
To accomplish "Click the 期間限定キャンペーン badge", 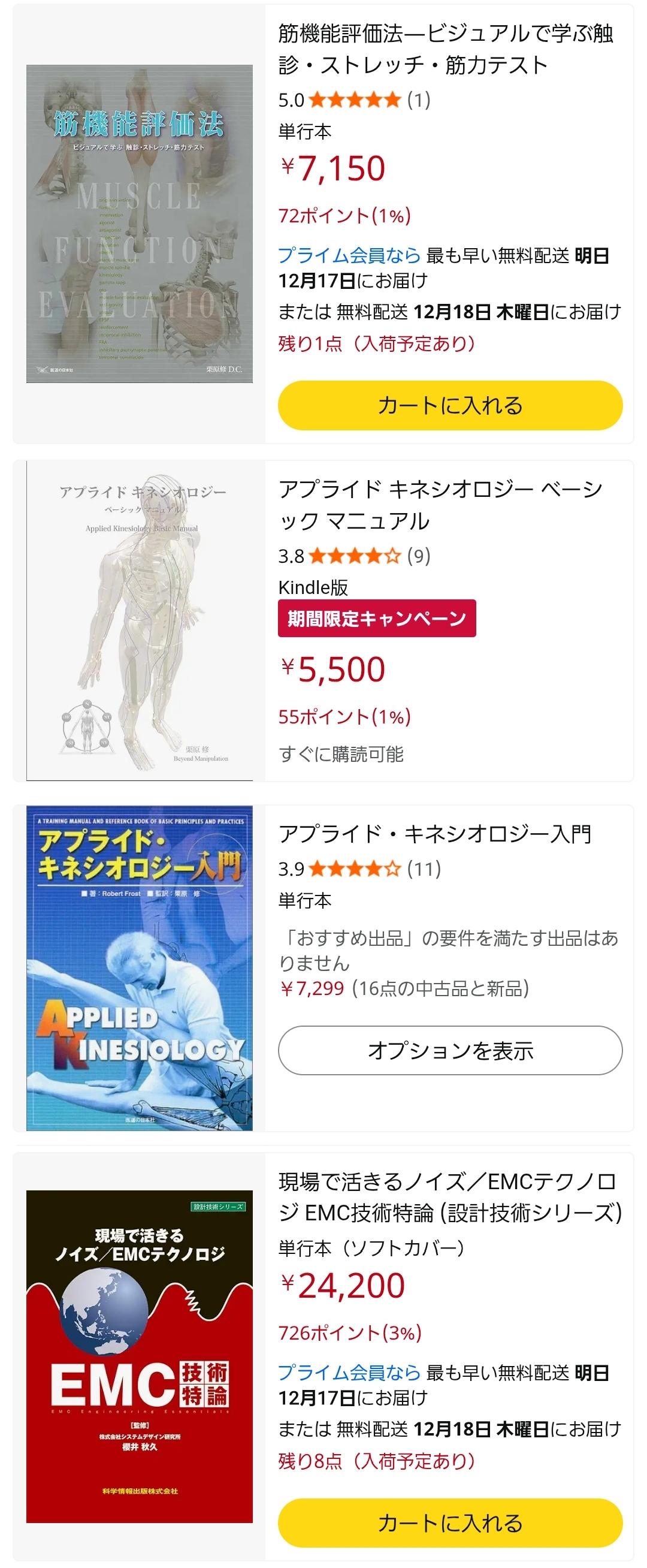I will (x=377, y=619).
